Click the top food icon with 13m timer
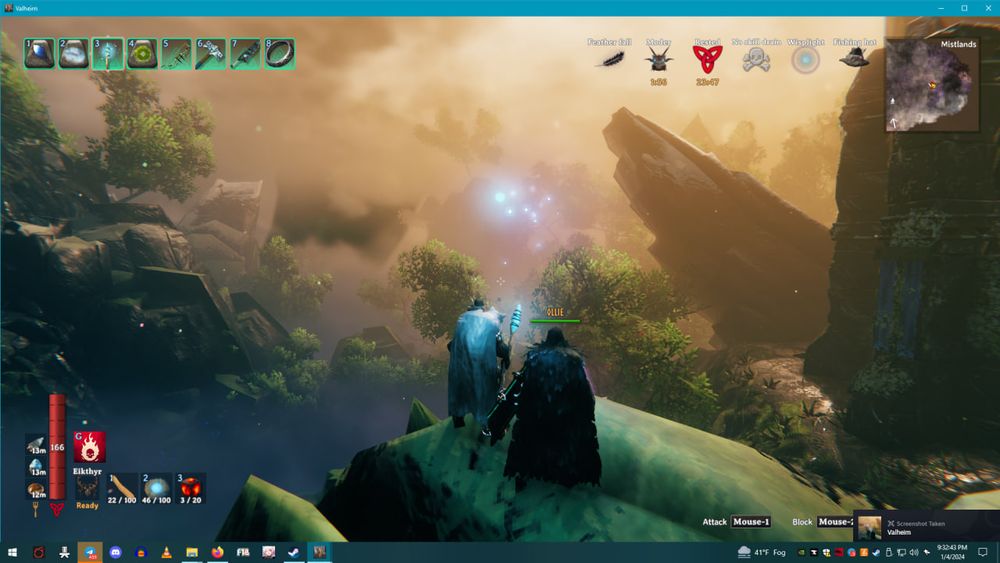The height and width of the screenshot is (563, 1000). [36, 444]
